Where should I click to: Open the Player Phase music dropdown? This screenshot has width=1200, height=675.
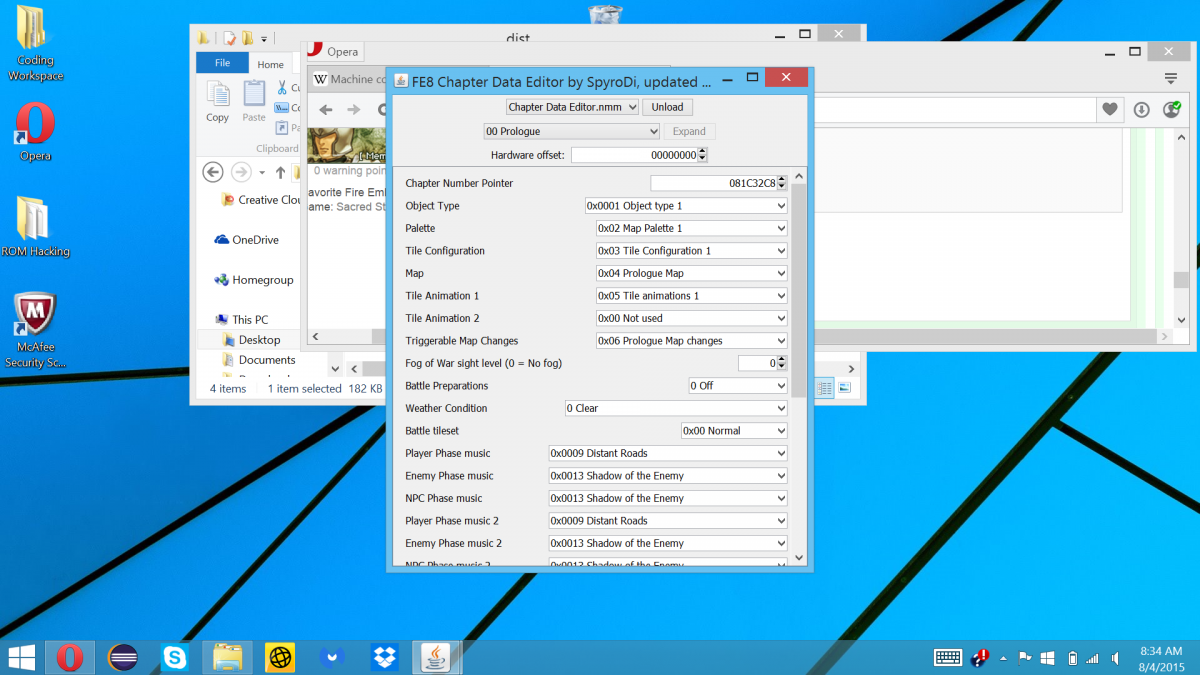(668, 453)
